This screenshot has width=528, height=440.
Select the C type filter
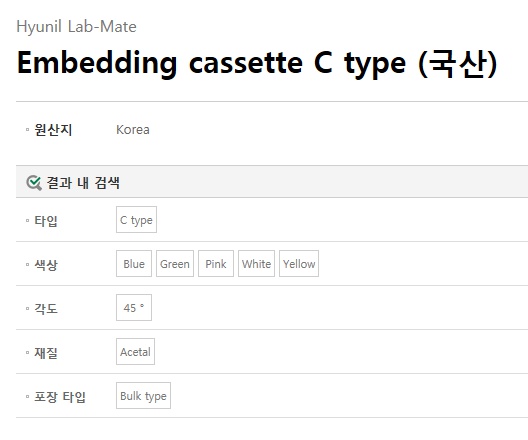point(136,219)
